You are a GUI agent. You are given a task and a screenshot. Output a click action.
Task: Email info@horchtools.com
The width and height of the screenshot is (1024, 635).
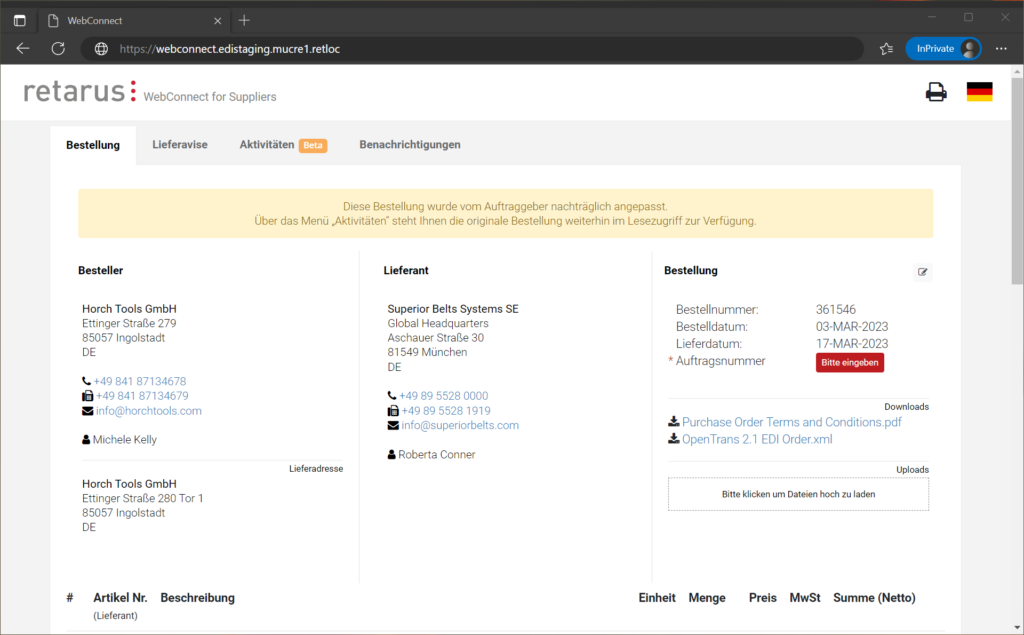coord(149,411)
